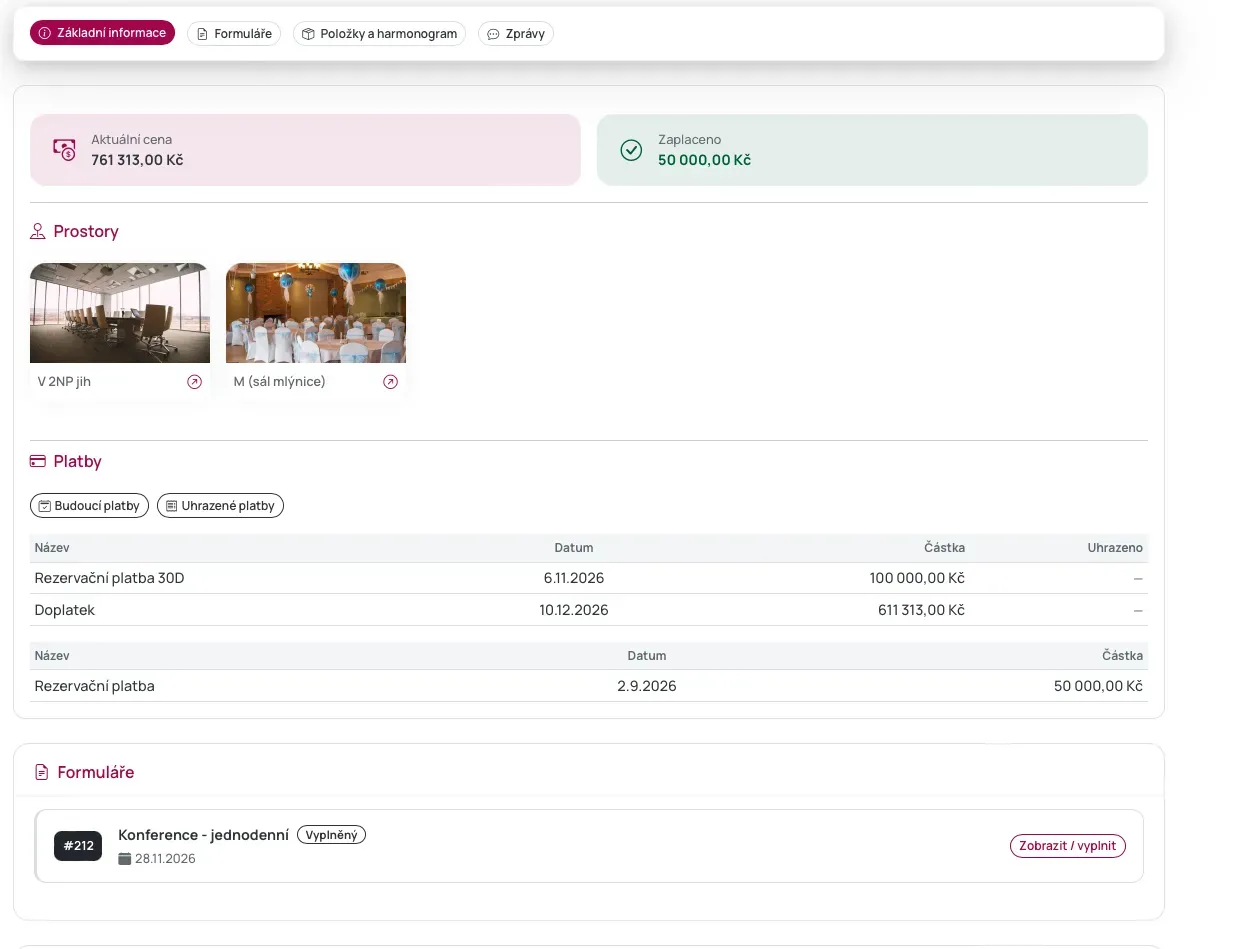Click the Aktuální cena money icon
This screenshot has width=1237, height=949.
coord(65,150)
